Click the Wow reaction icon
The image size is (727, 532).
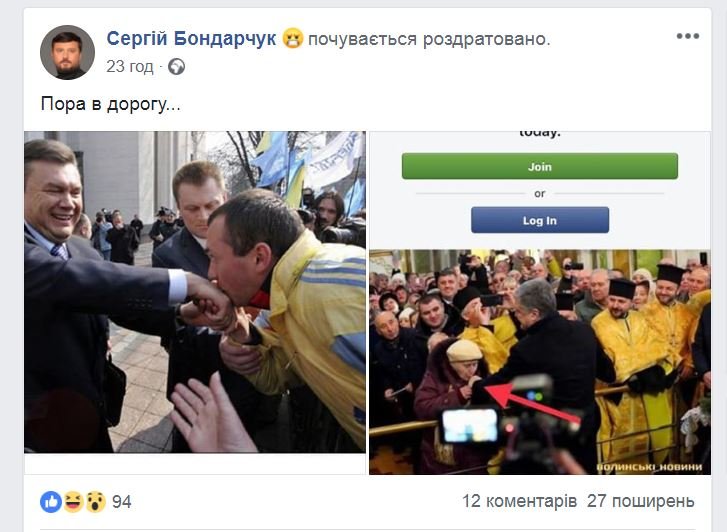[x=96, y=502]
